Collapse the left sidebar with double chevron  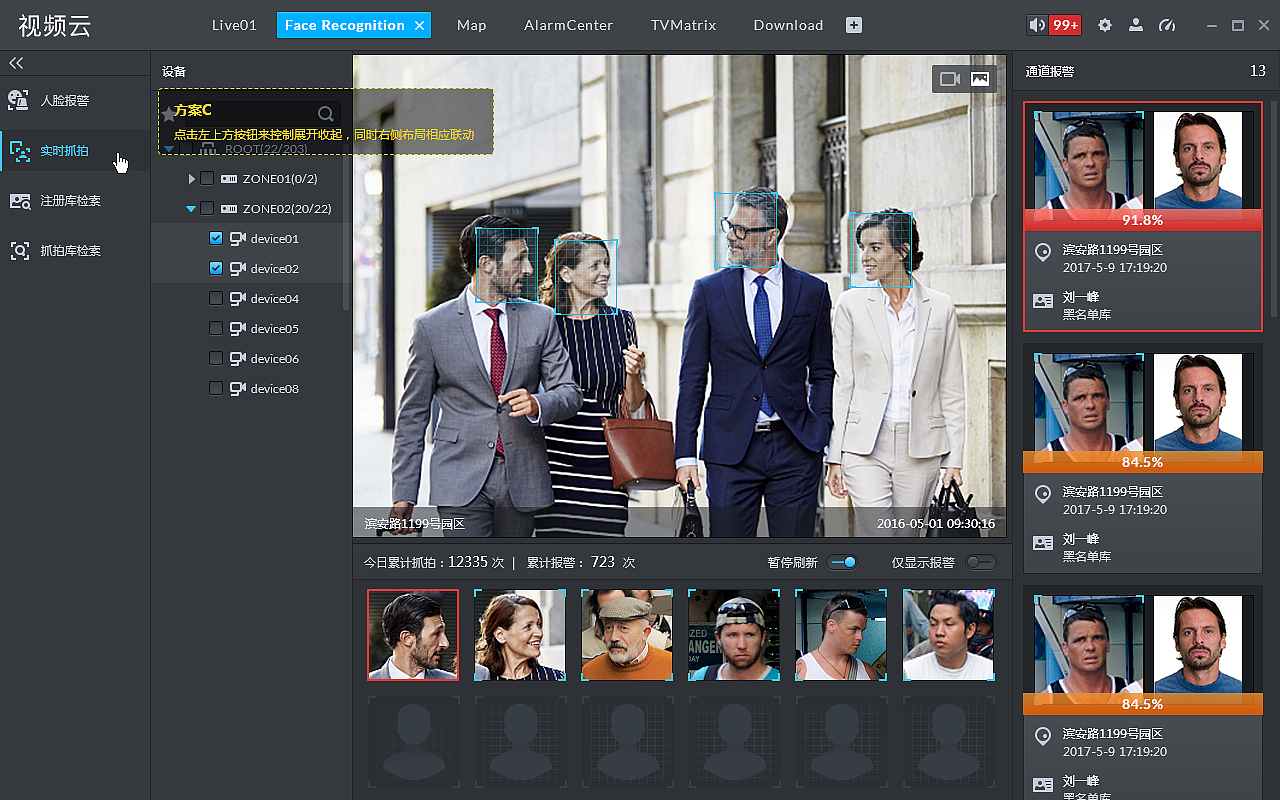coord(16,63)
